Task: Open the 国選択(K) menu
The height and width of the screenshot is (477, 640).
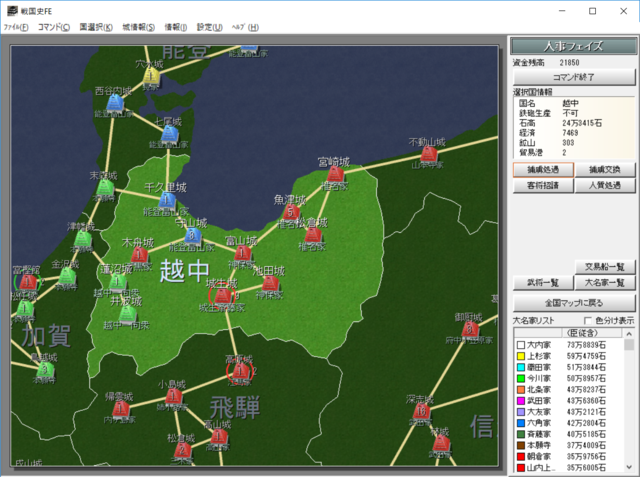Action: click(x=96, y=27)
